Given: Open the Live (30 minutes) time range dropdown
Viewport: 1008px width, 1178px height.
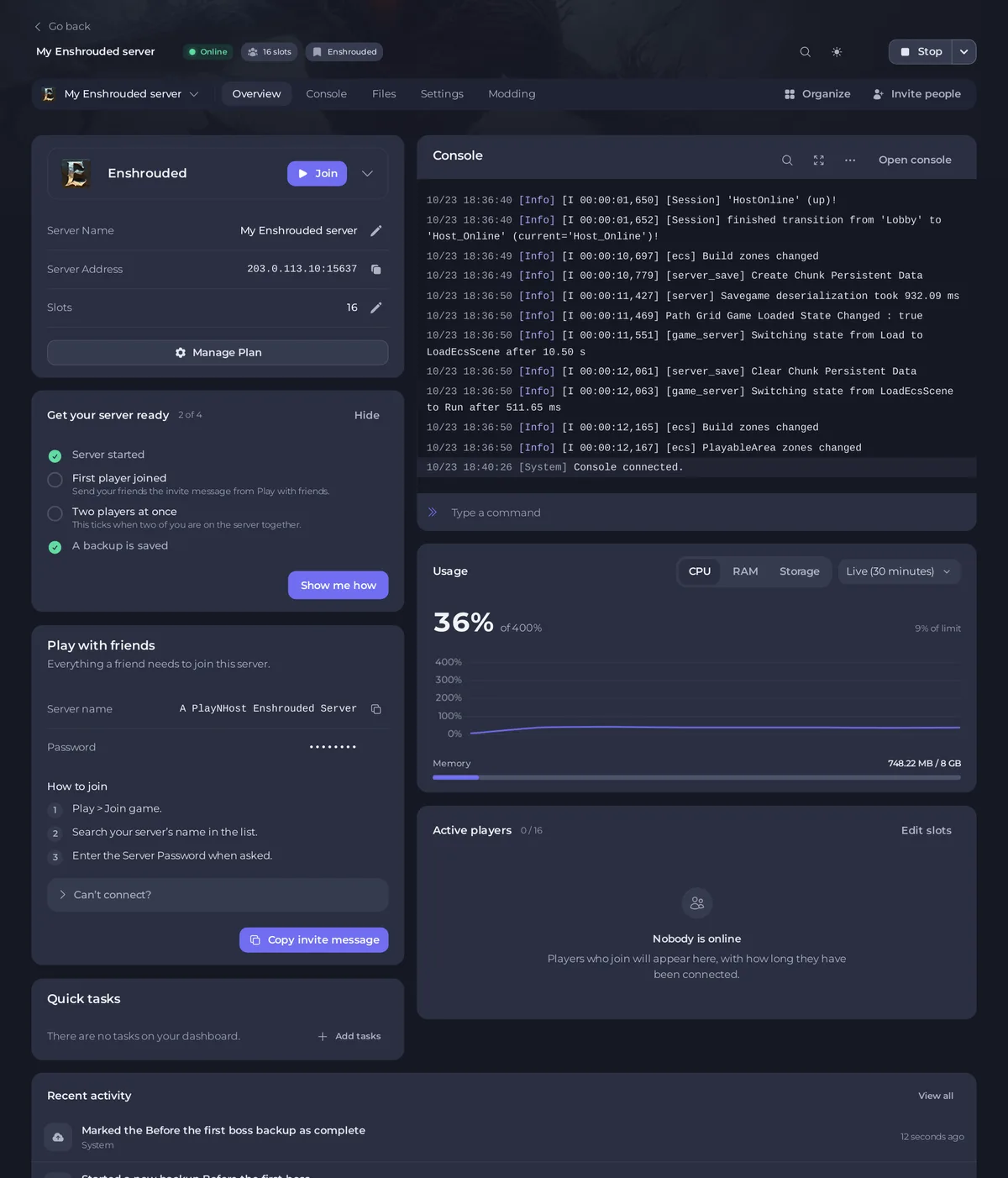Looking at the screenshot, I should click(x=899, y=571).
